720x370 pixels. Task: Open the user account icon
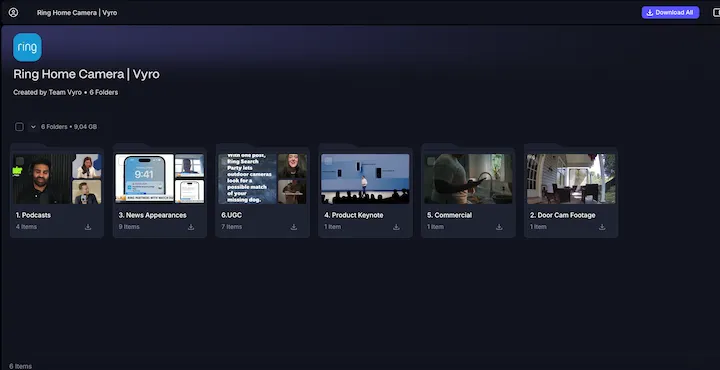click(13, 12)
